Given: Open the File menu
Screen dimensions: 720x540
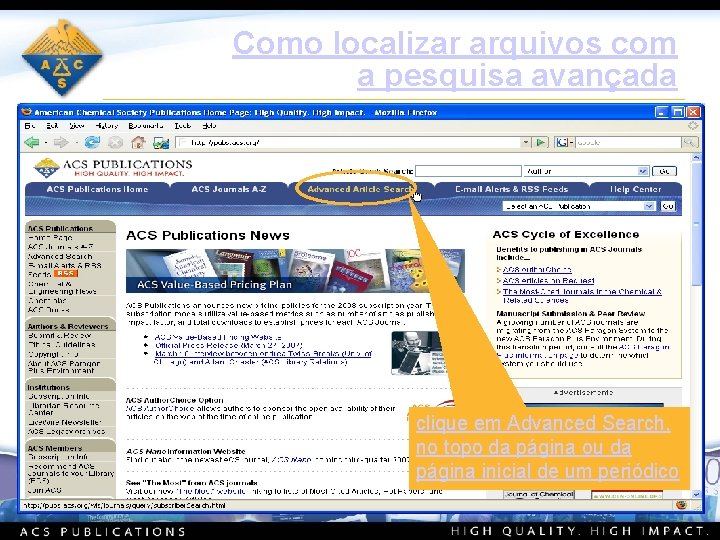Looking at the screenshot, I should coord(30,125).
